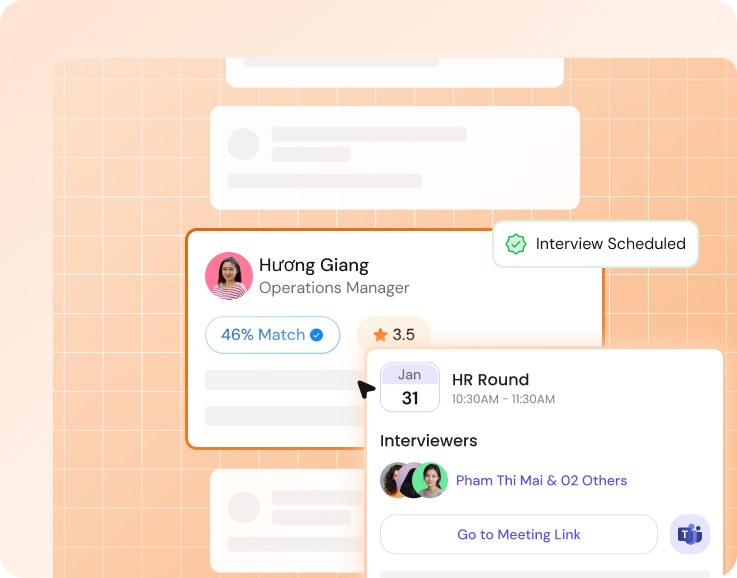Select the HR Round interview title
Image resolution: width=737 pixels, height=578 pixels.
click(x=490, y=380)
